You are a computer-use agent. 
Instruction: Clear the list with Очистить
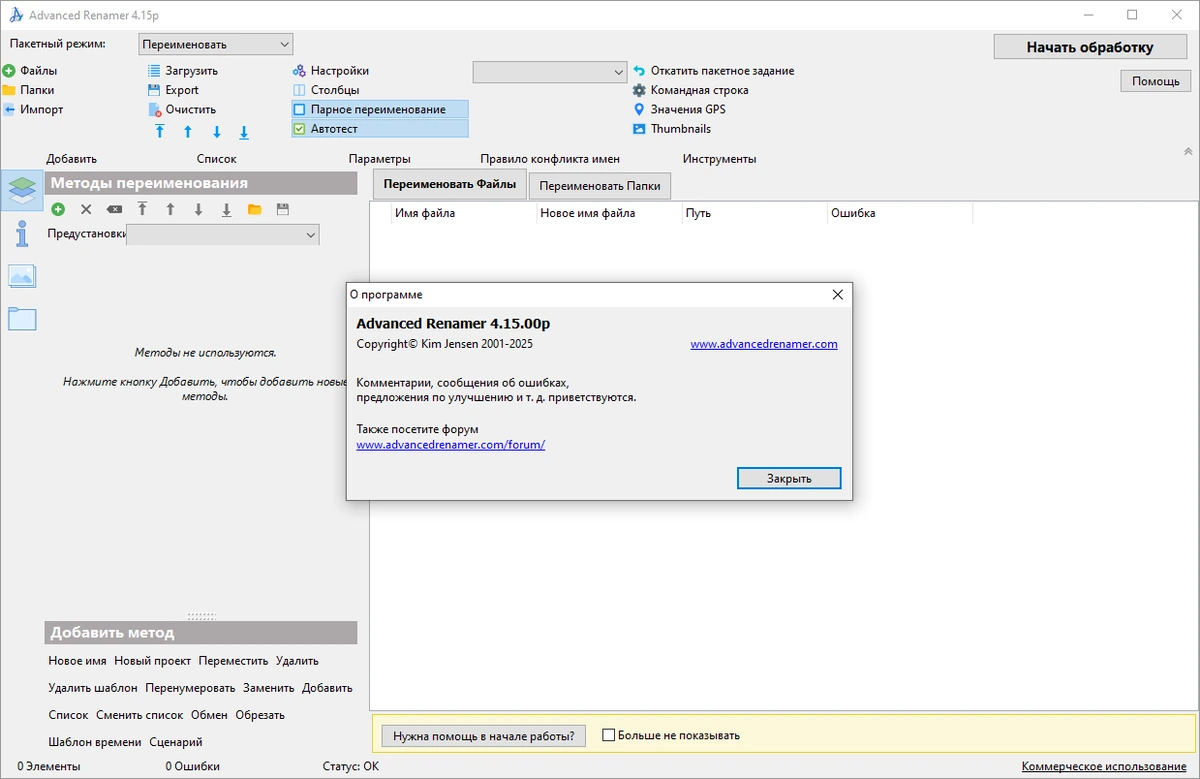(182, 109)
